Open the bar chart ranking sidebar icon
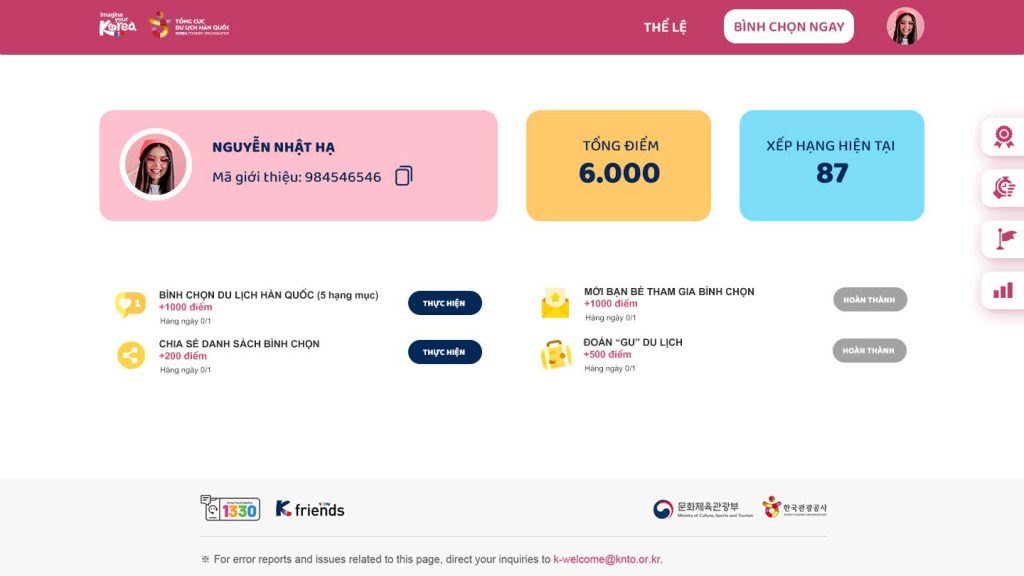 1003,291
